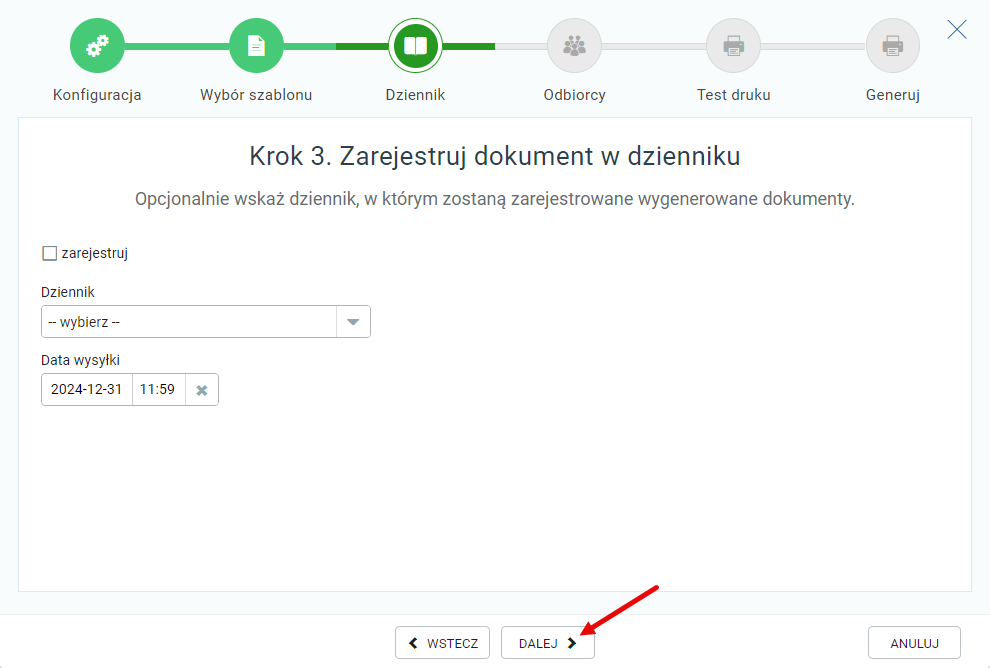990x668 pixels.
Task: Click the Wybór szablonu document step icon
Action: coord(256,46)
